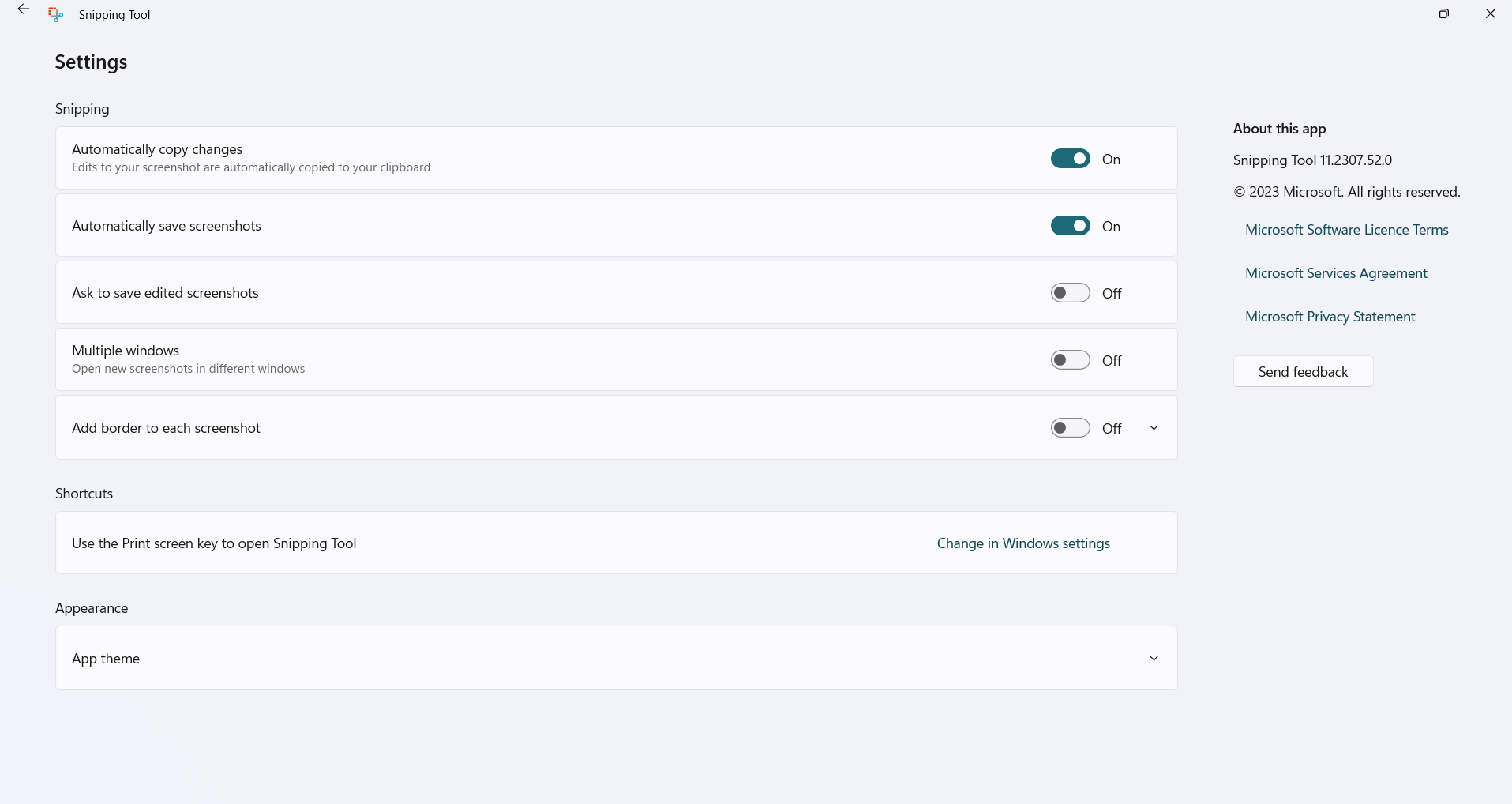Click the 'About this app' heading

[x=1279, y=129]
